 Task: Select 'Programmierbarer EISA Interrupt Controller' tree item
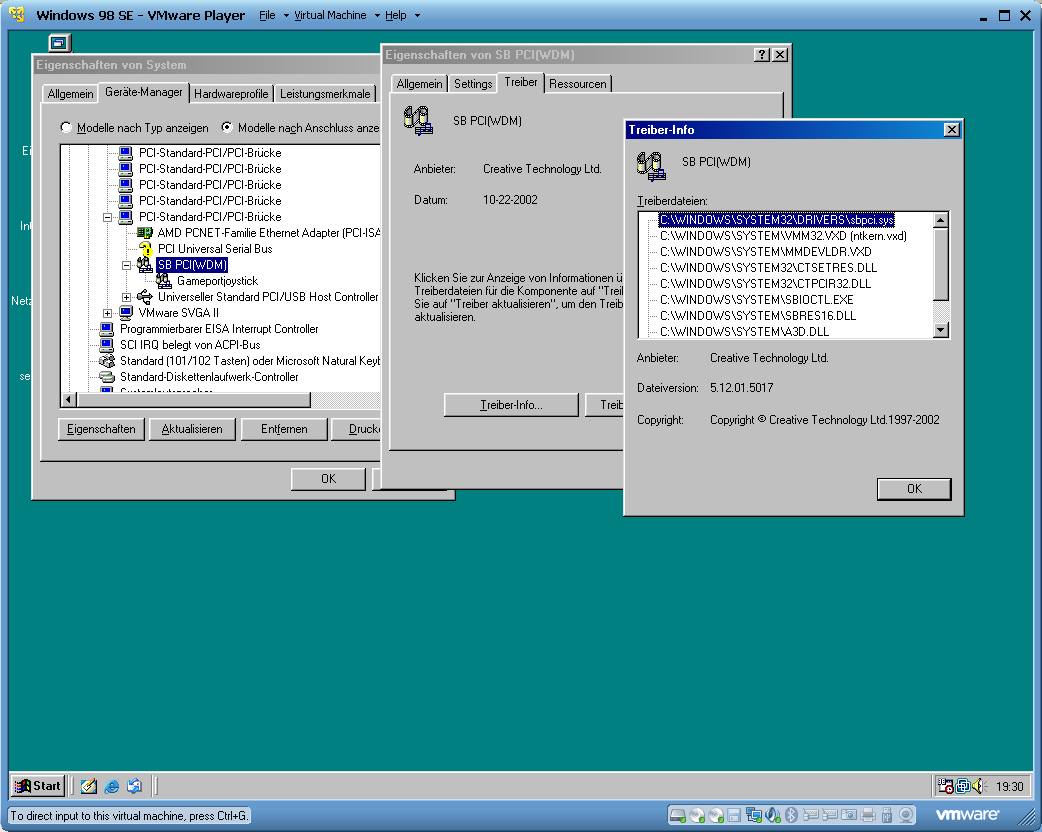tap(219, 329)
